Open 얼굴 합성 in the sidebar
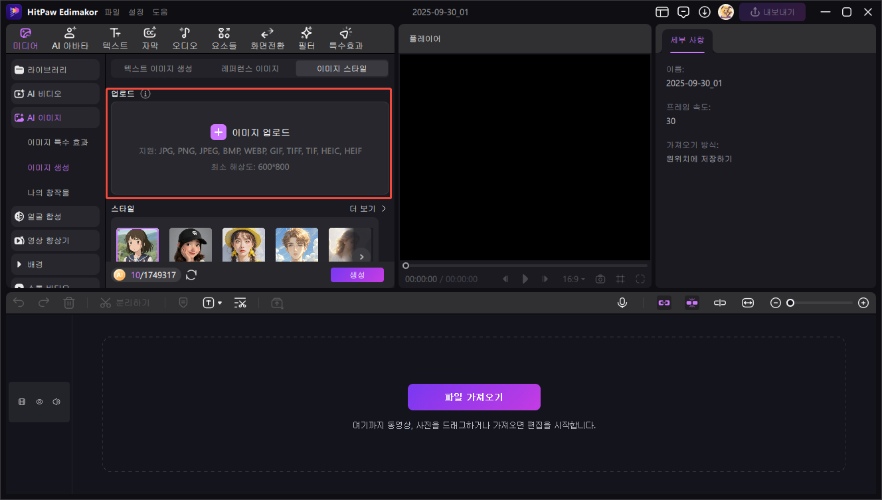The image size is (882, 500). click(55, 217)
